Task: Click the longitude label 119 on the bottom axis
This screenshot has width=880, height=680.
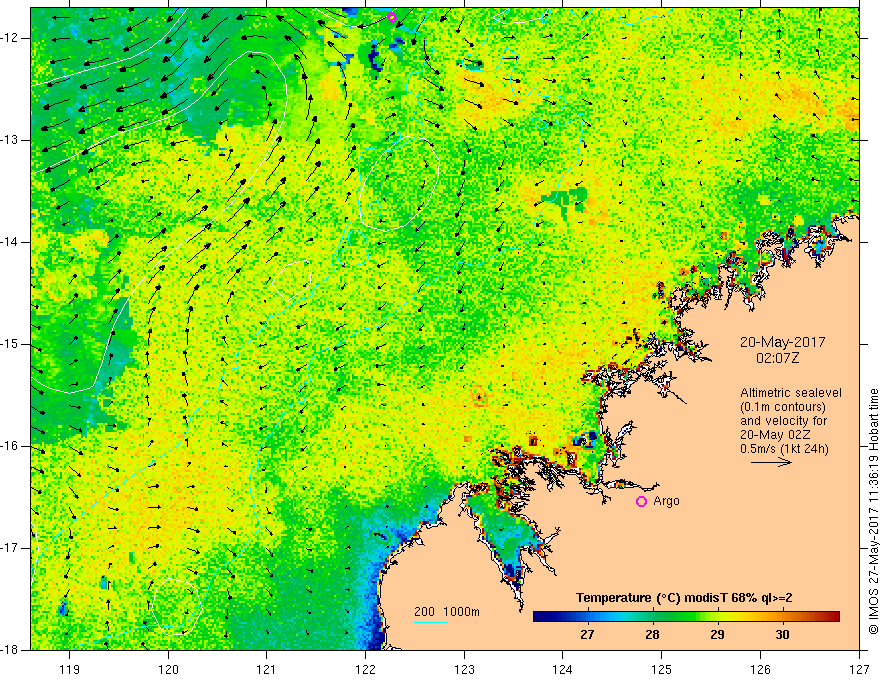Action: [69, 668]
